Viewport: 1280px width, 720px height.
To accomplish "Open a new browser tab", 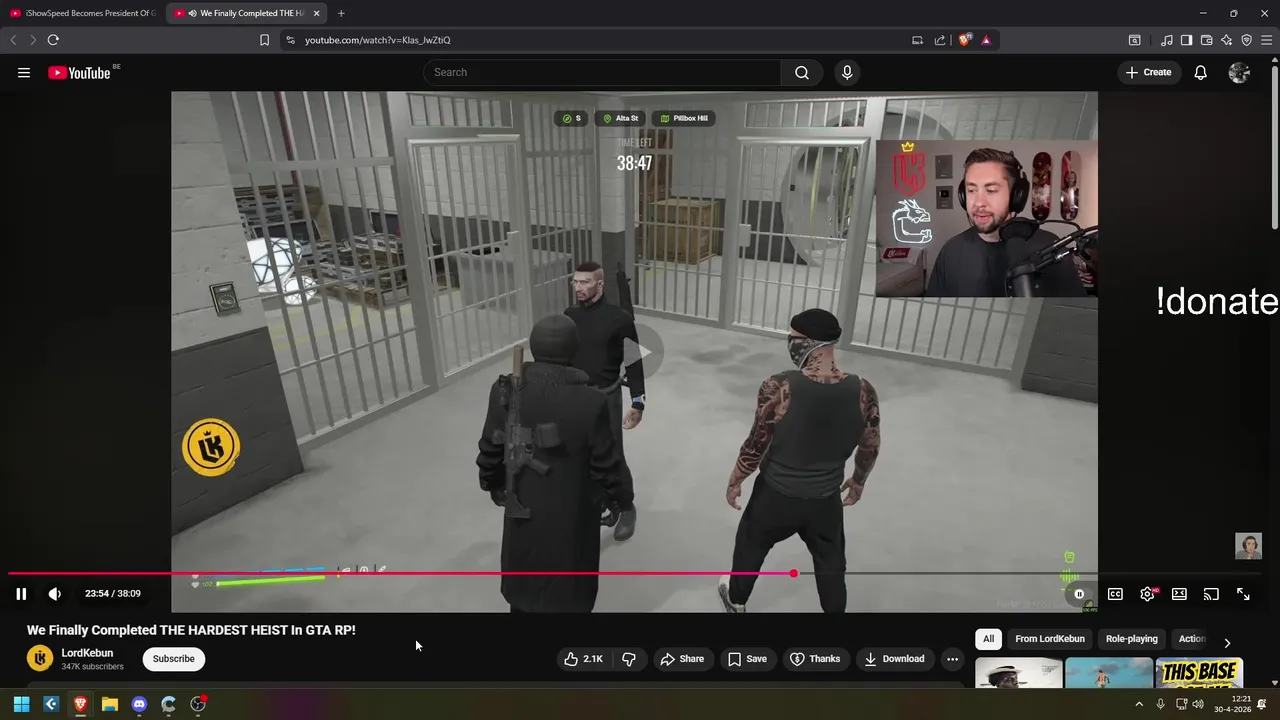I will [341, 13].
